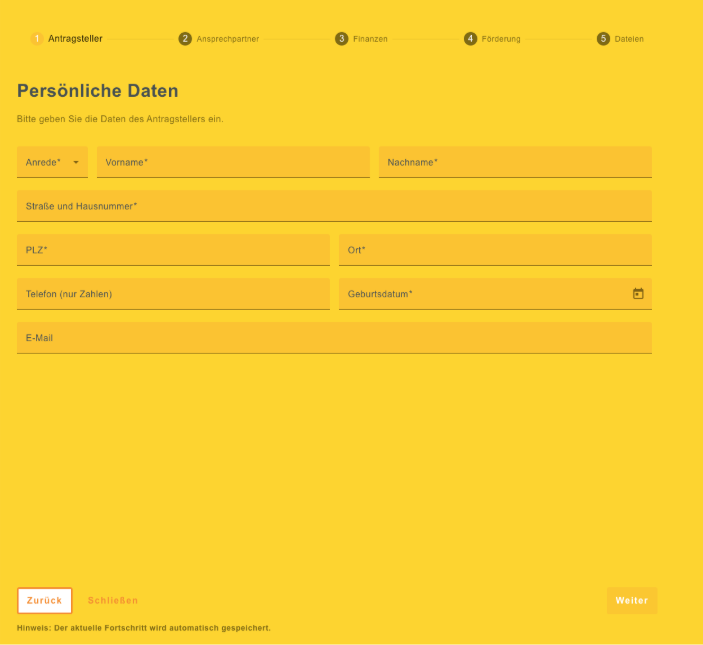Focus the Telefon (nur Zahlen) field
The image size is (703, 645).
pyautogui.click(x=174, y=294)
